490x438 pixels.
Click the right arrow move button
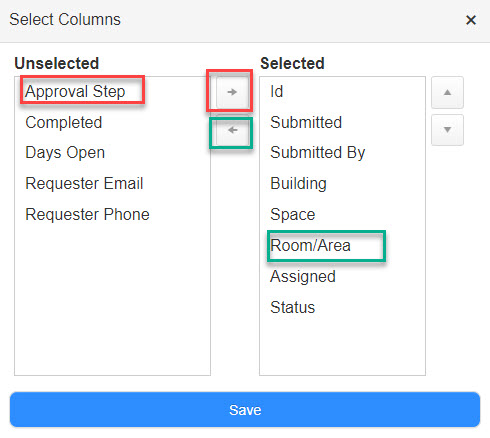(x=232, y=92)
